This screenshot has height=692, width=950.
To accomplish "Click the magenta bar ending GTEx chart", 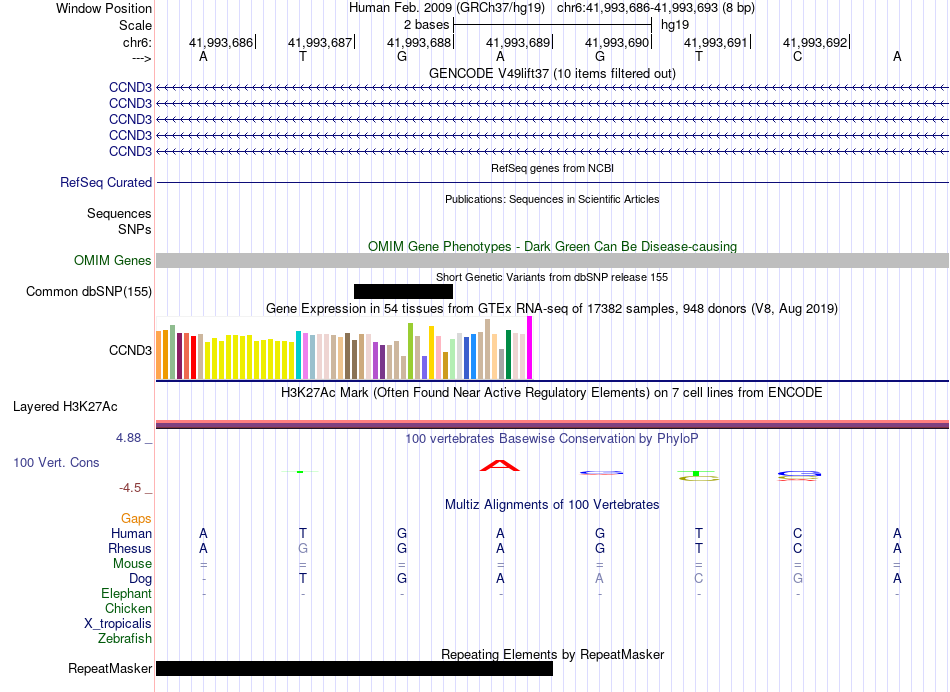I will [530, 348].
